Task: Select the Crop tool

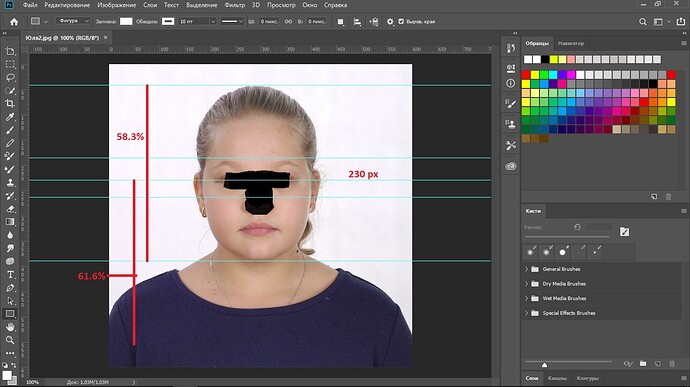Action: pyautogui.click(x=10, y=103)
